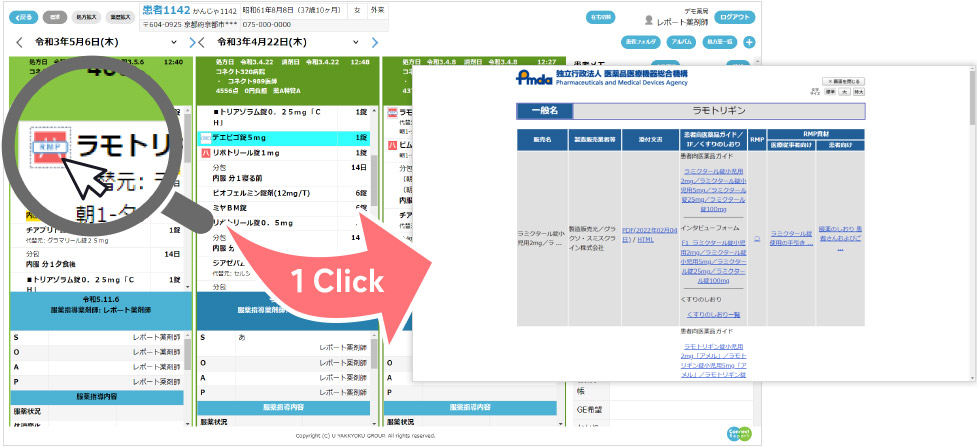
Task: Open ラモトリギン錠小児用2mg「アメル」 link
Action: click(713, 360)
